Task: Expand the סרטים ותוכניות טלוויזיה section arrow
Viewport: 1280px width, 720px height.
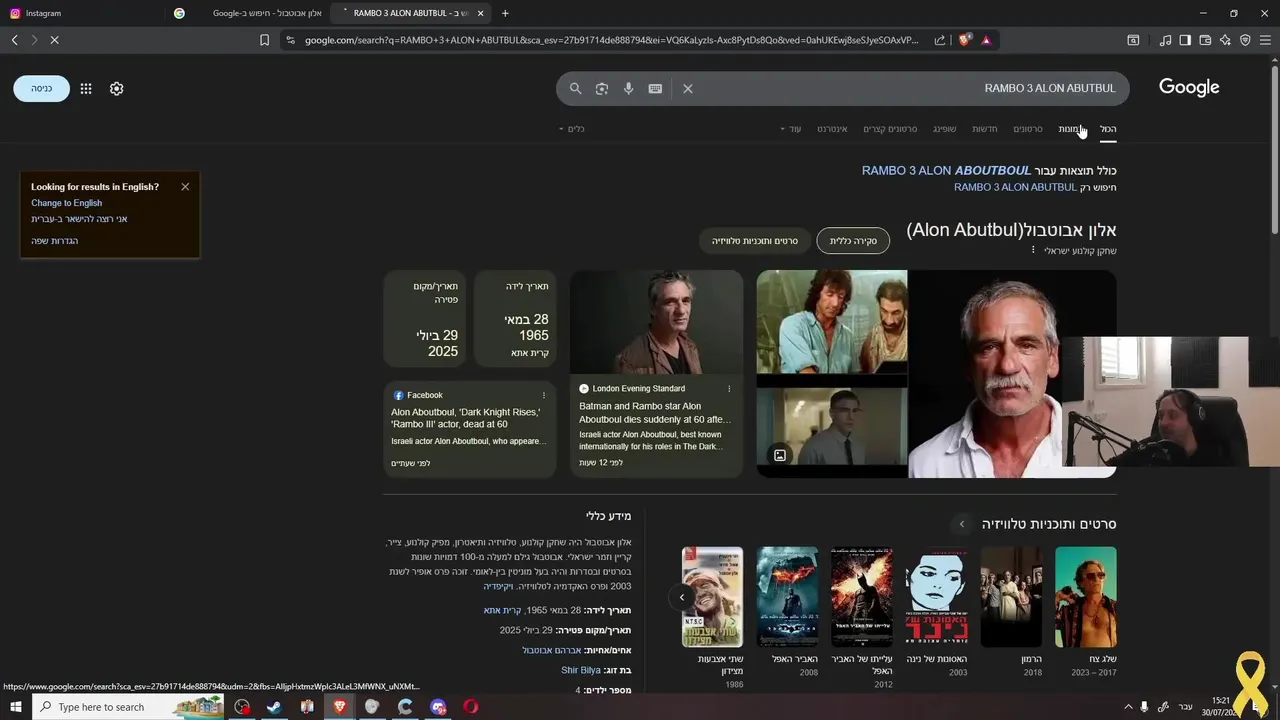Action: click(x=962, y=524)
